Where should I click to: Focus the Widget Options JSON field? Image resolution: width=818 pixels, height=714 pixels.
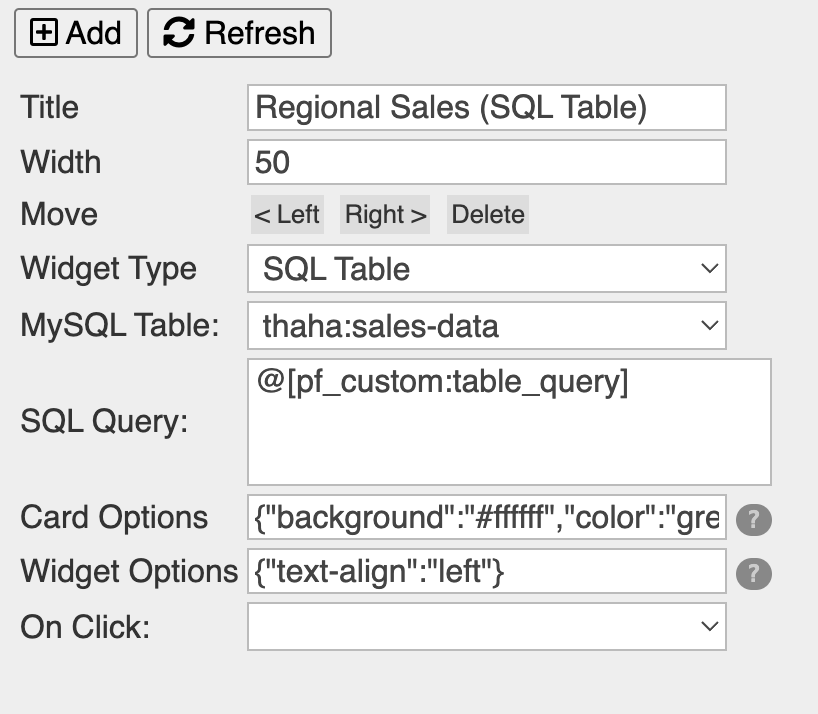(x=486, y=572)
